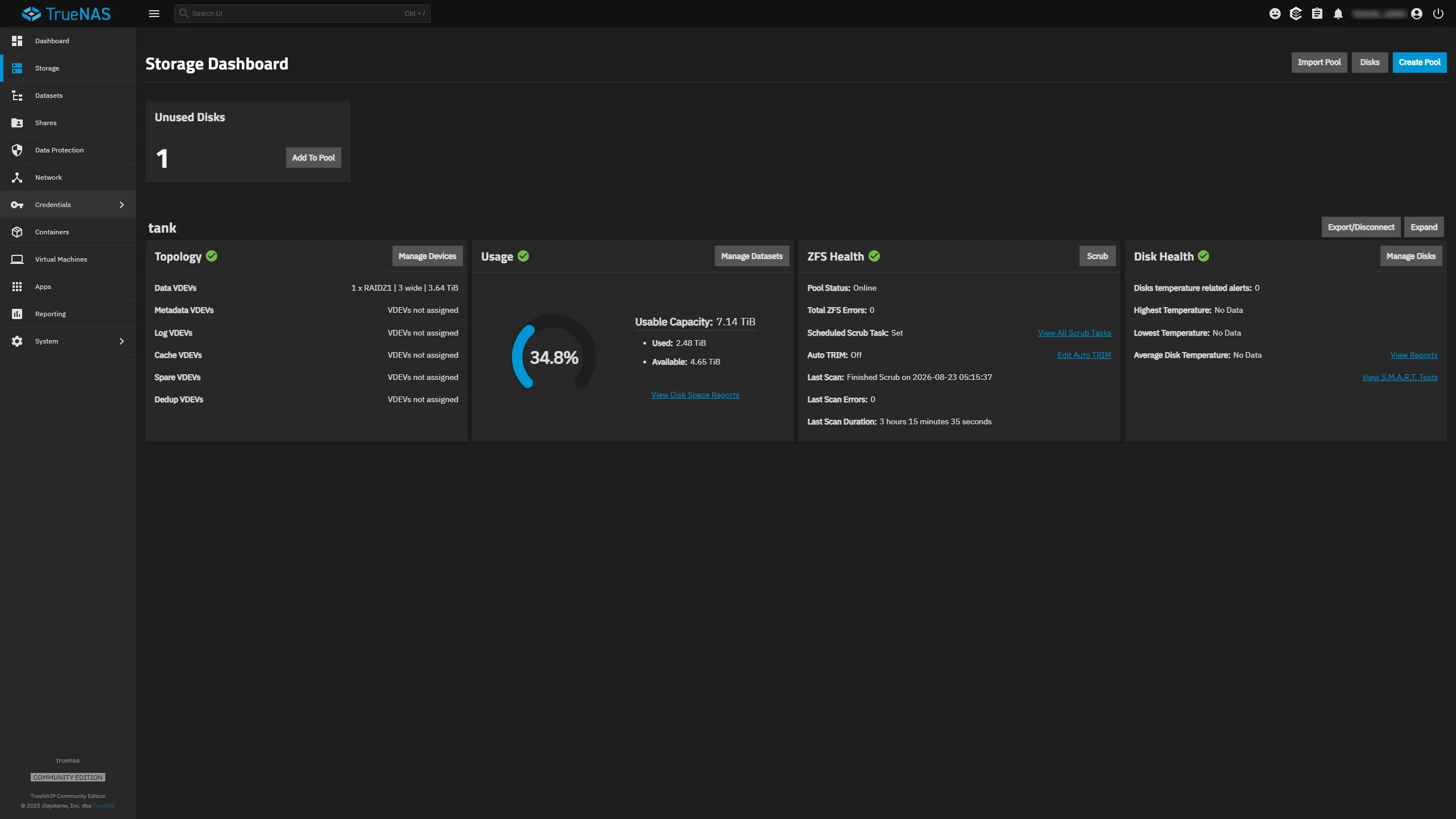Click the Datasets tree icon
Image resolution: width=1456 pixels, height=819 pixels.
click(17, 96)
